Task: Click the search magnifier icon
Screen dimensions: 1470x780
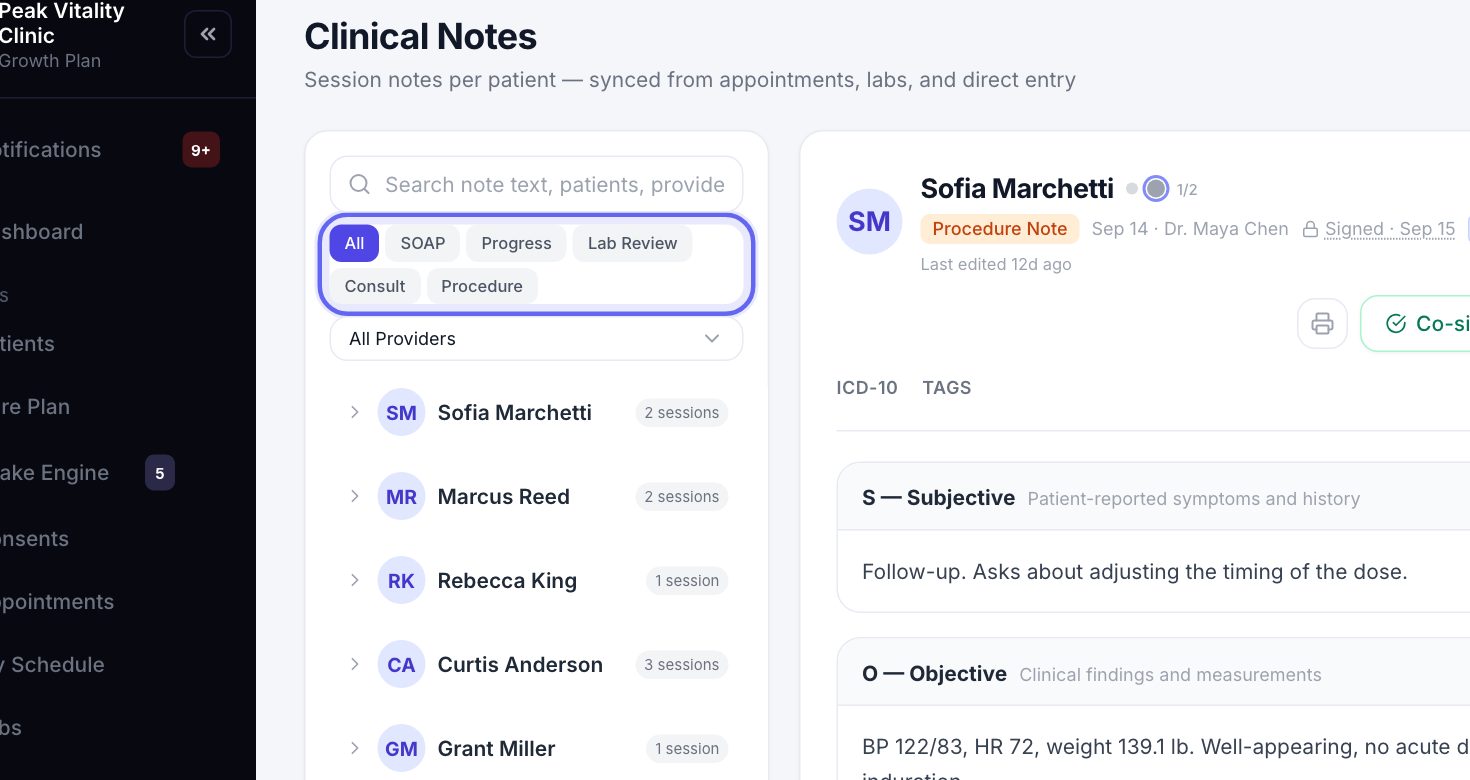Action: click(359, 184)
